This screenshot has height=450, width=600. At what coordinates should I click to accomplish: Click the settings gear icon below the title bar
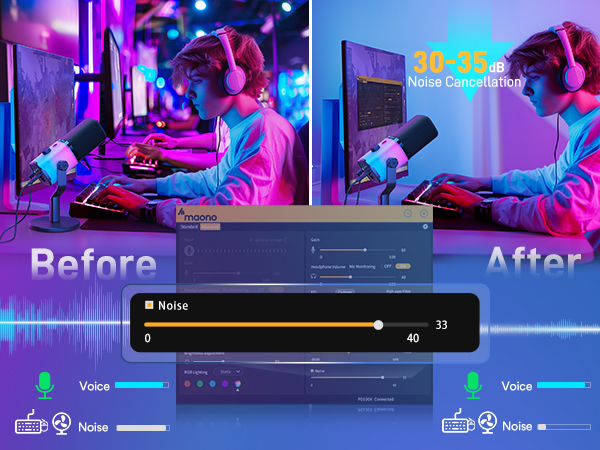coord(425,227)
